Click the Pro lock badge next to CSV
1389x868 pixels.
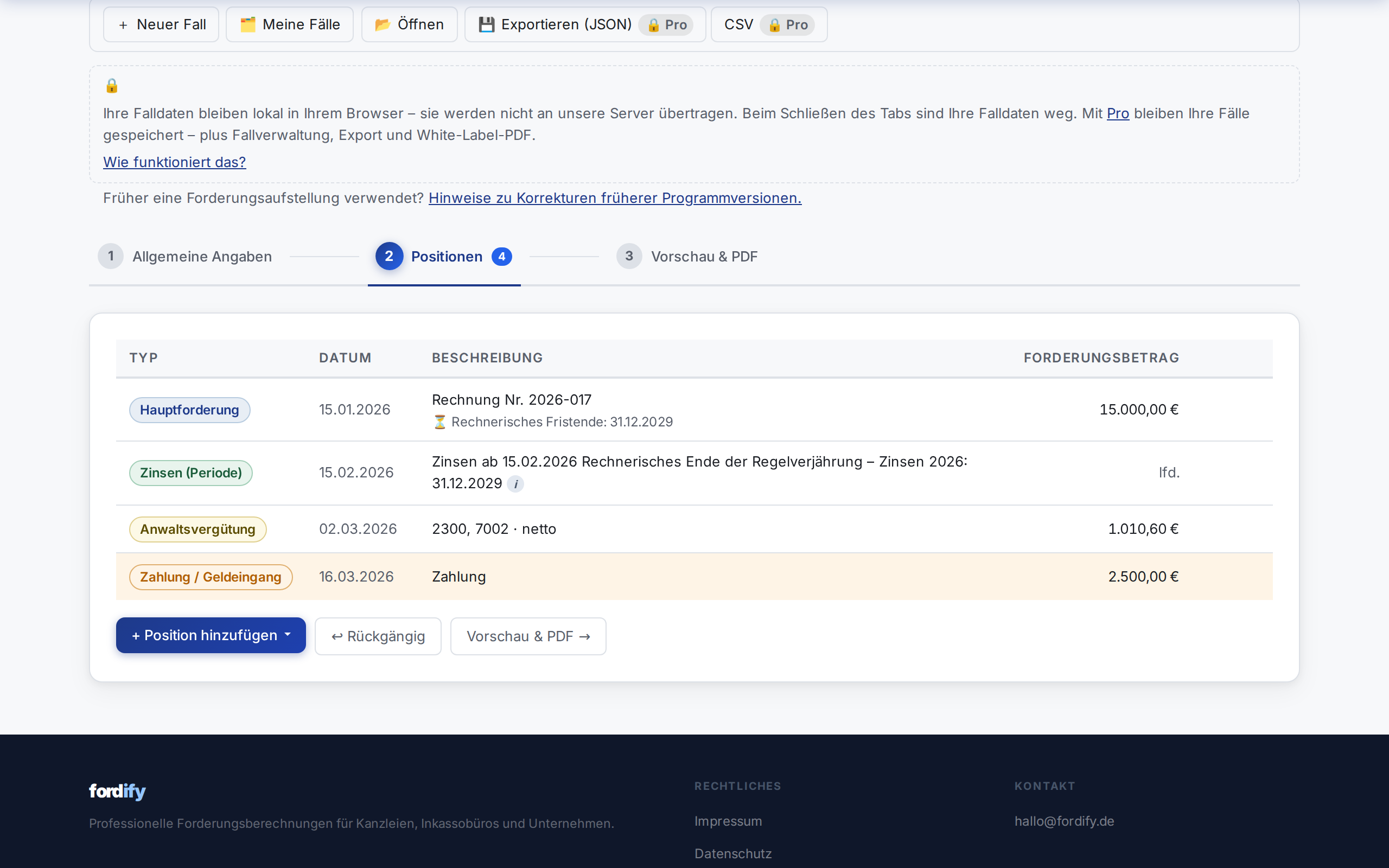pyautogui.click(x=787, y=25)
